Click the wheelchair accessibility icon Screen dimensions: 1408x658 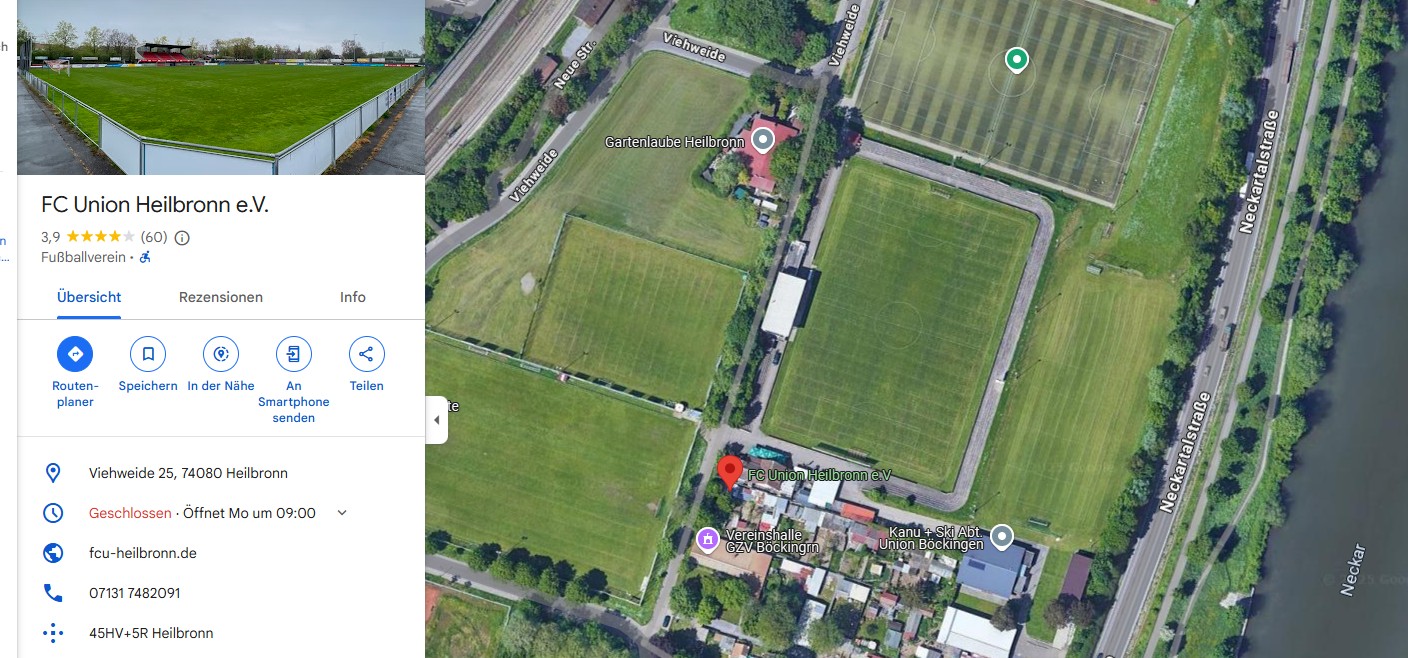click(x=145, y=257)
